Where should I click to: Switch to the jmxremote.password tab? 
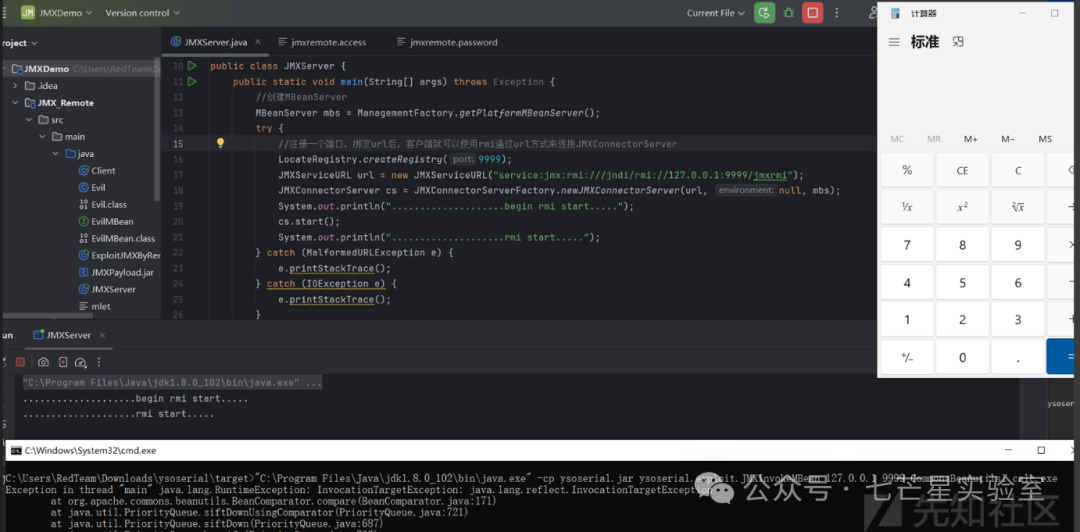point(447,42)
